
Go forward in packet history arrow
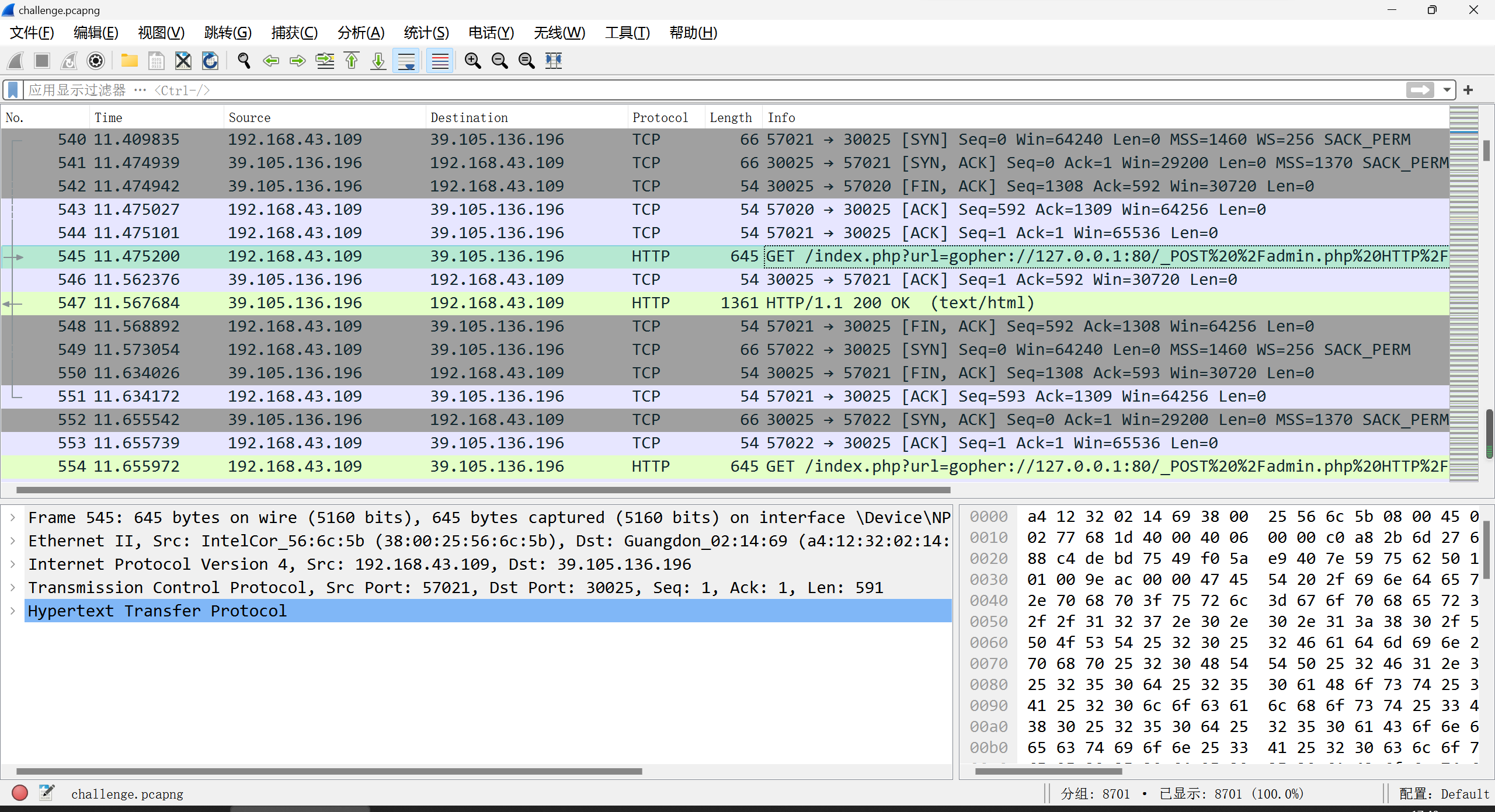(298, 61)
